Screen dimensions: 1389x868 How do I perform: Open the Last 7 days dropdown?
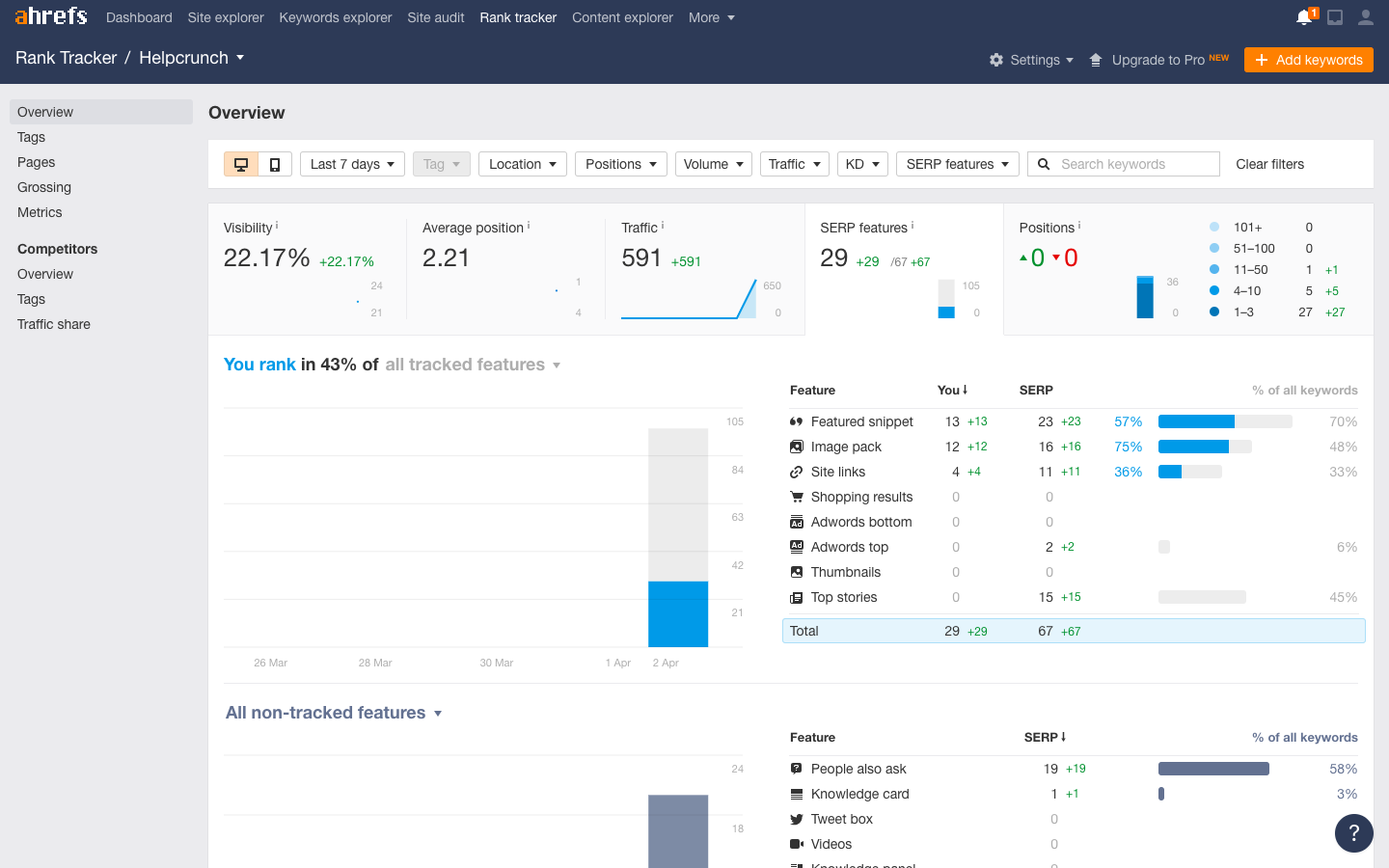coord(352,164)
